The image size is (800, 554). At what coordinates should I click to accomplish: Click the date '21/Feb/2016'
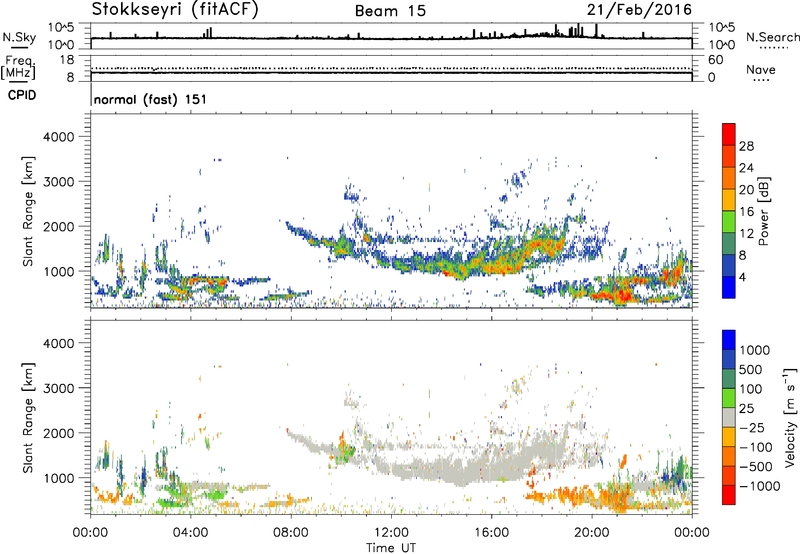coord(639,9)
